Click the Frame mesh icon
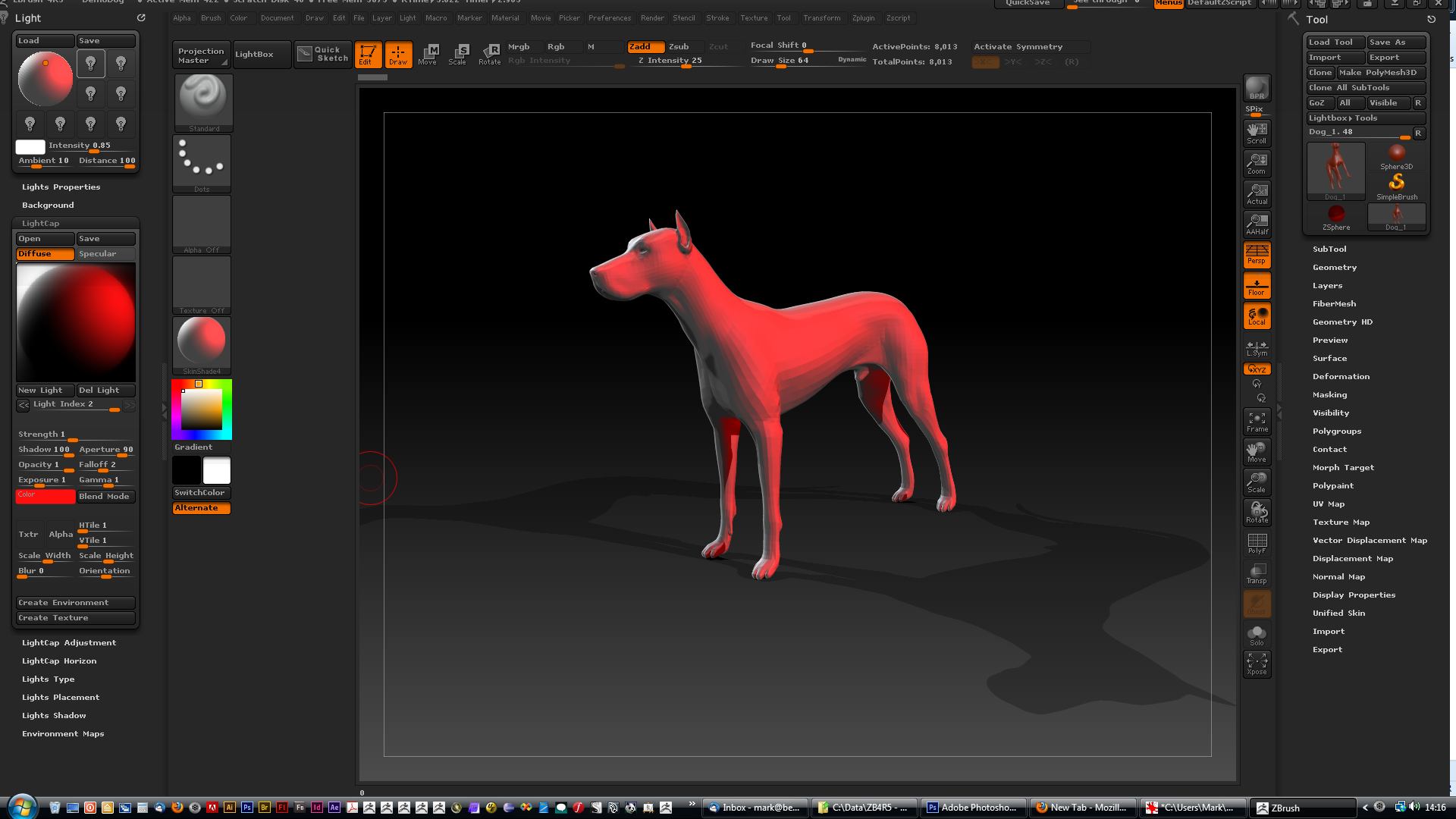 [1257, 422]
